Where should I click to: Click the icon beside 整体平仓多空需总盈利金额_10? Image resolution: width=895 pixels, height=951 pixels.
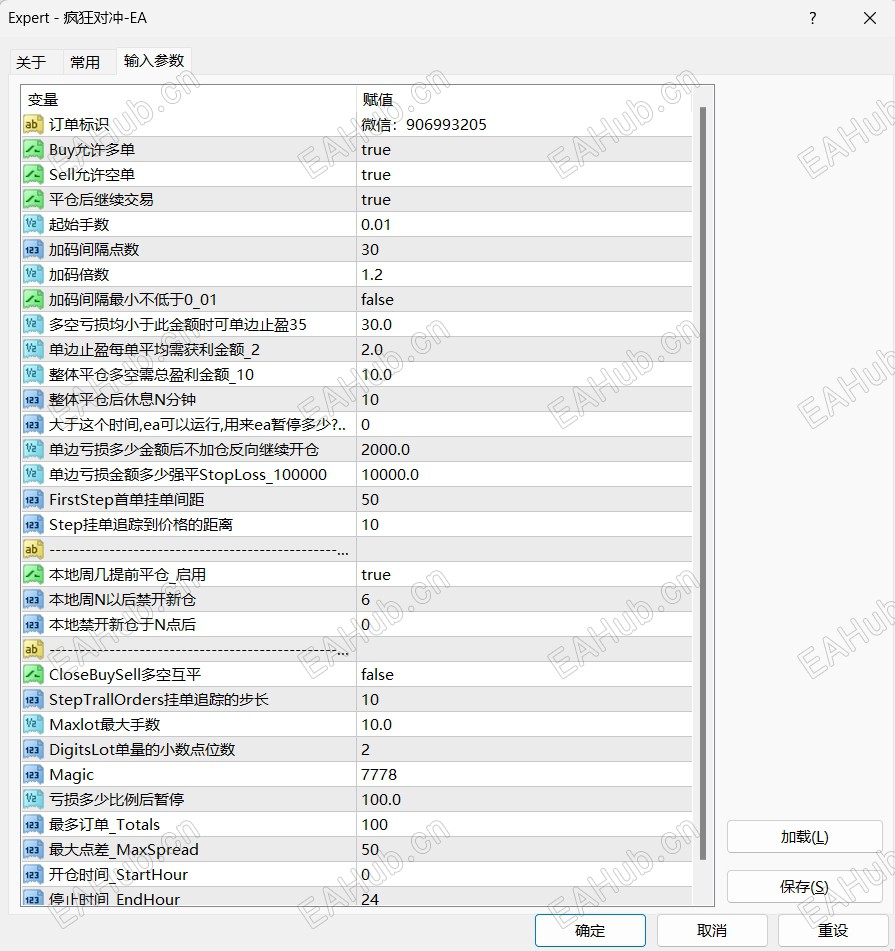click(x=33, y=374)
